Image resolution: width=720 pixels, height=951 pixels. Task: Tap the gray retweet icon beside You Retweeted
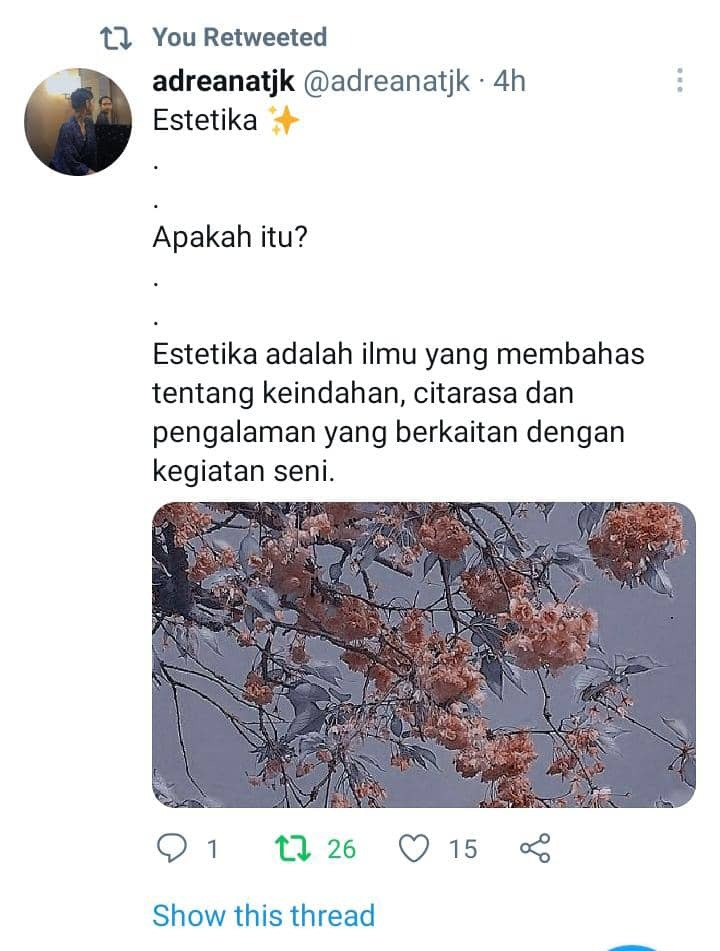tap(116, 38)
